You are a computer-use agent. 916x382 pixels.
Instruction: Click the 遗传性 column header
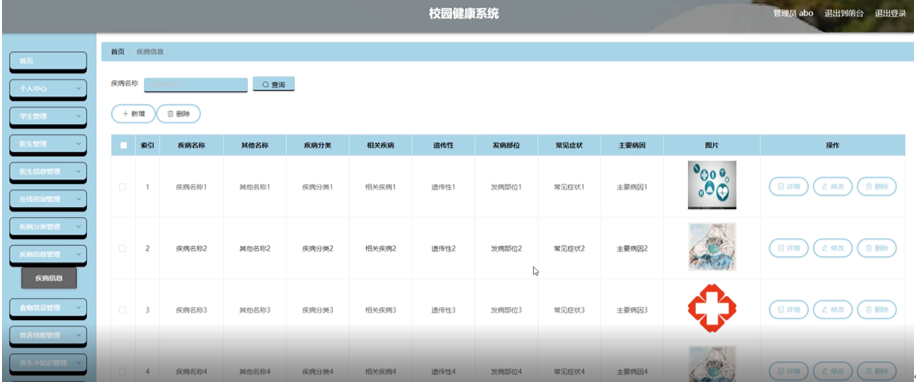click(x=443, y=145)
